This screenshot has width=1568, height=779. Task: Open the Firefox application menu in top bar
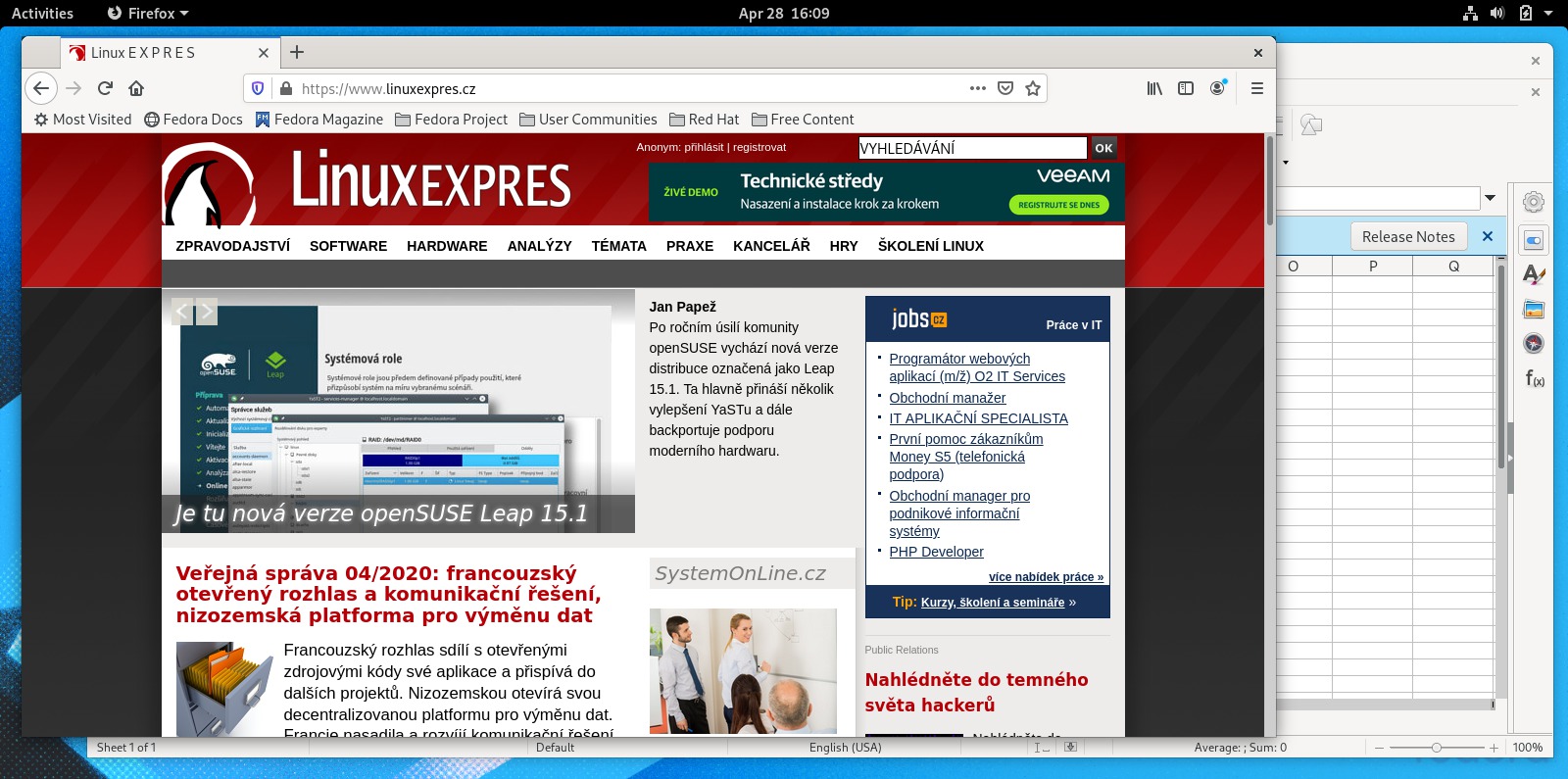147,13
